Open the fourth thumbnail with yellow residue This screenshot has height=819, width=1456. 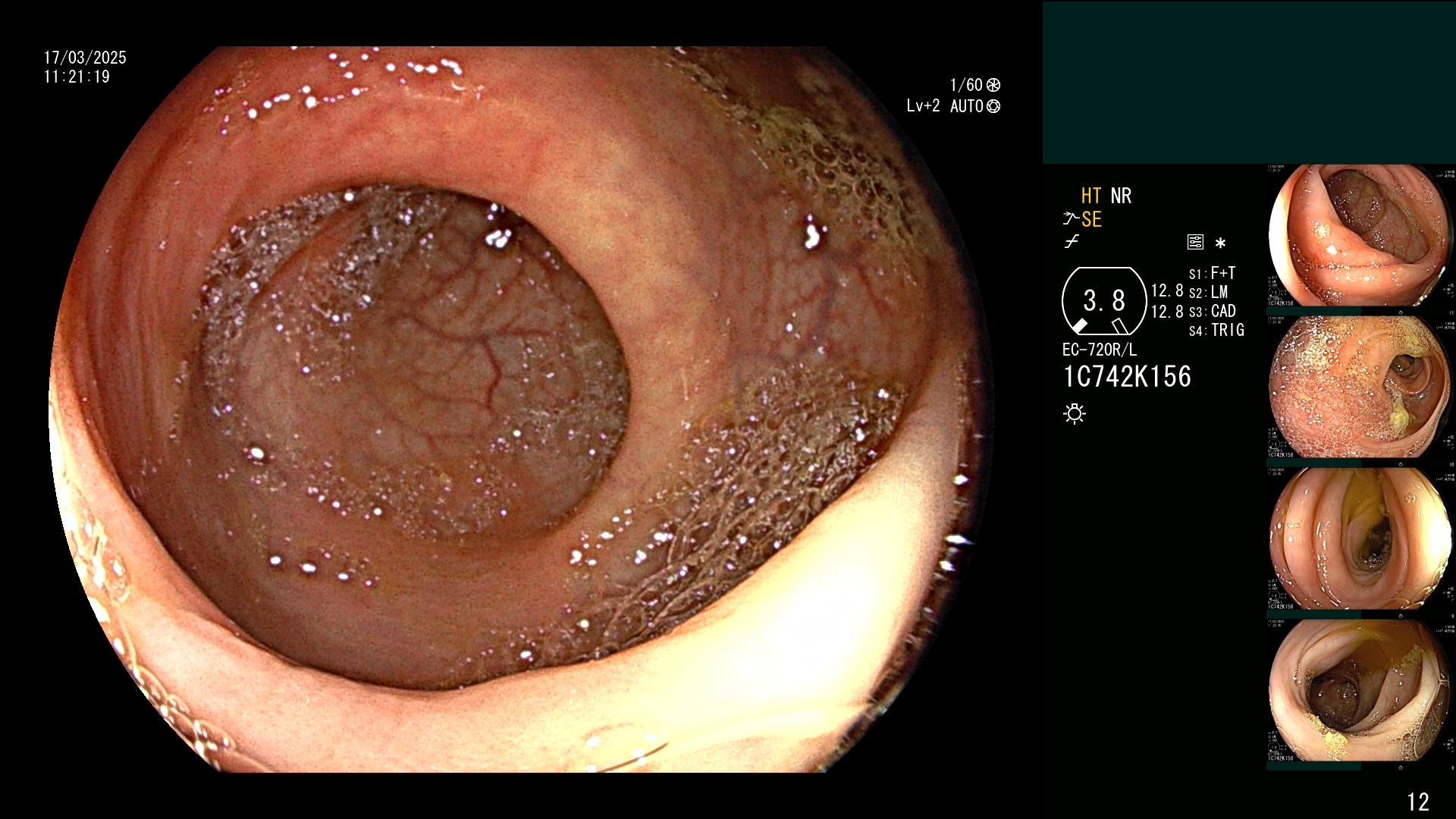pos(1360,691)
